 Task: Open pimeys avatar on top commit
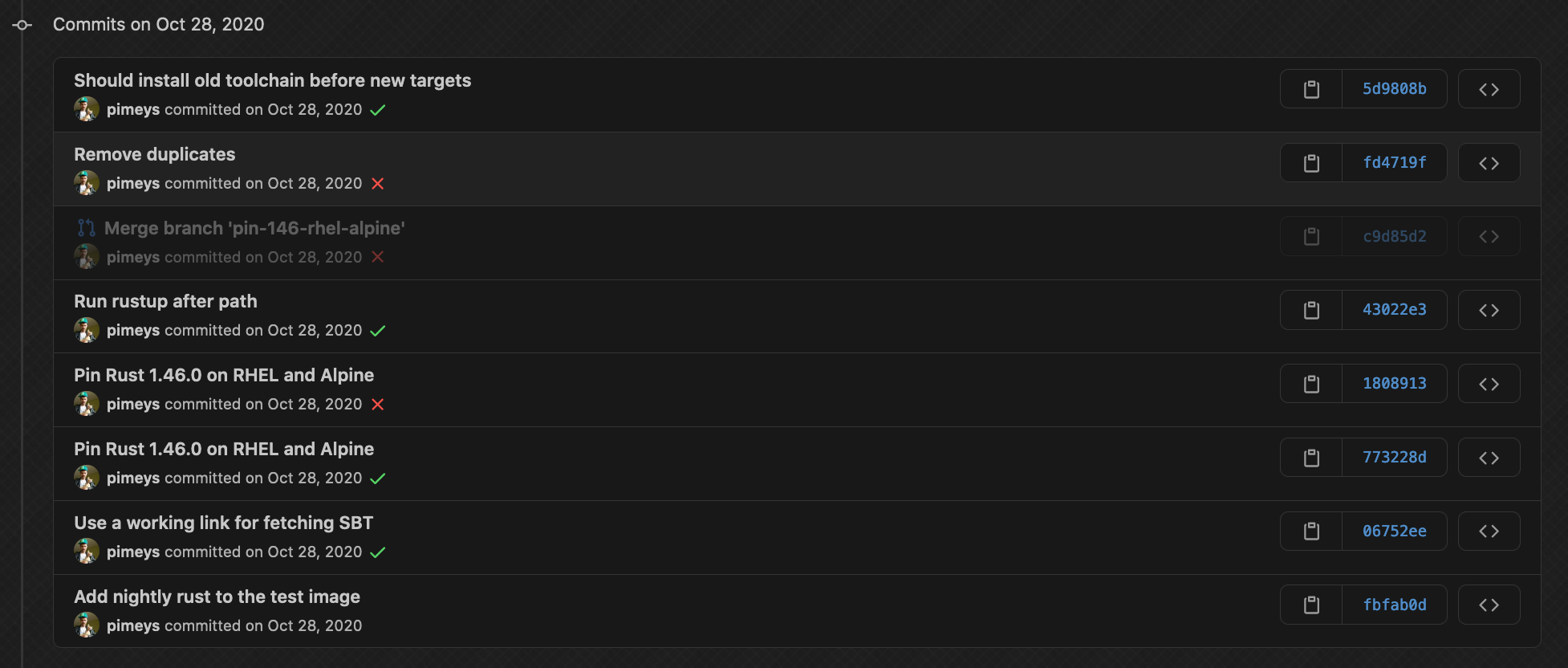coord(87,109)
